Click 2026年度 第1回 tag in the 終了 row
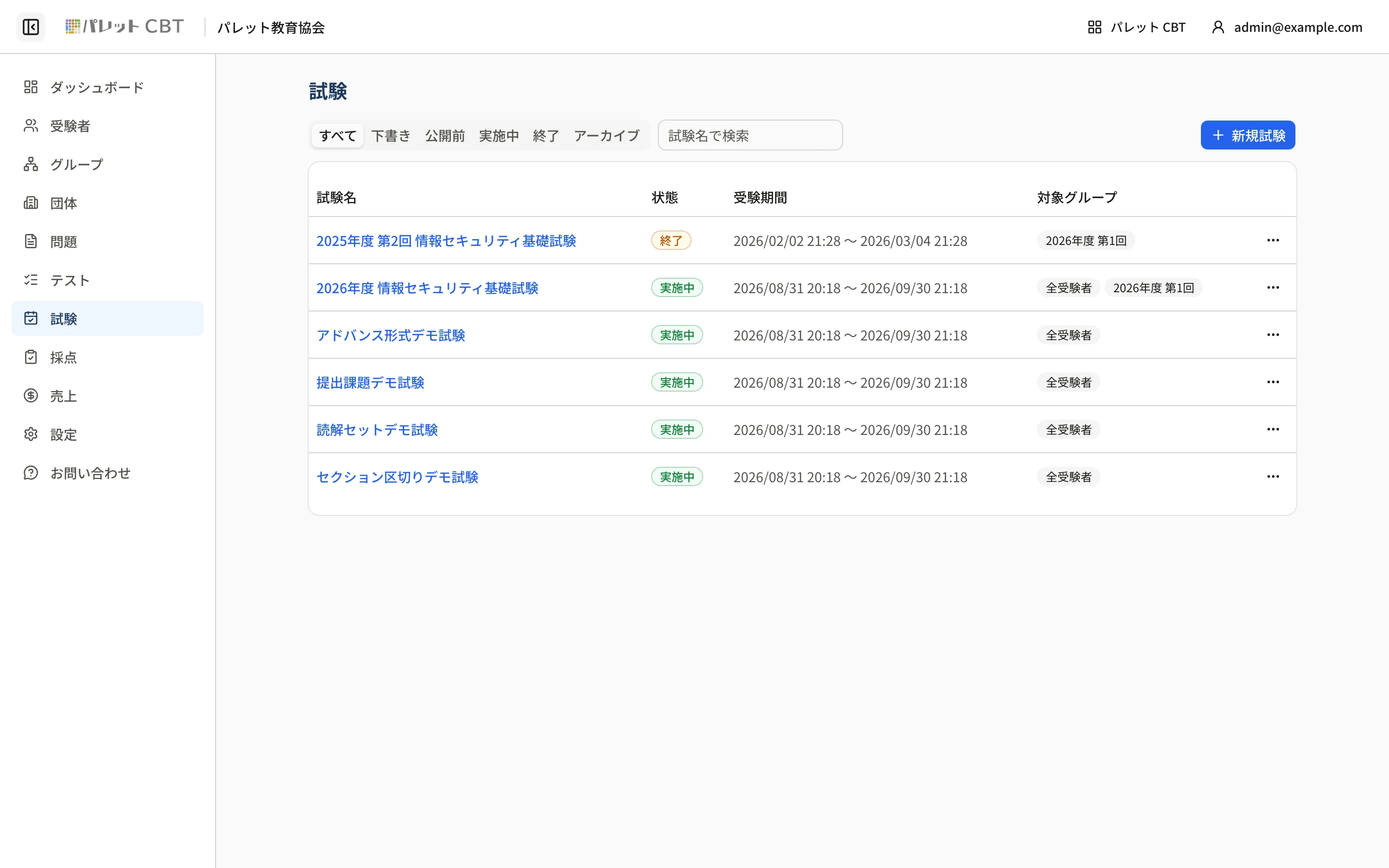The width and height of the screenshot is (1389, 868). point(1085,241)
